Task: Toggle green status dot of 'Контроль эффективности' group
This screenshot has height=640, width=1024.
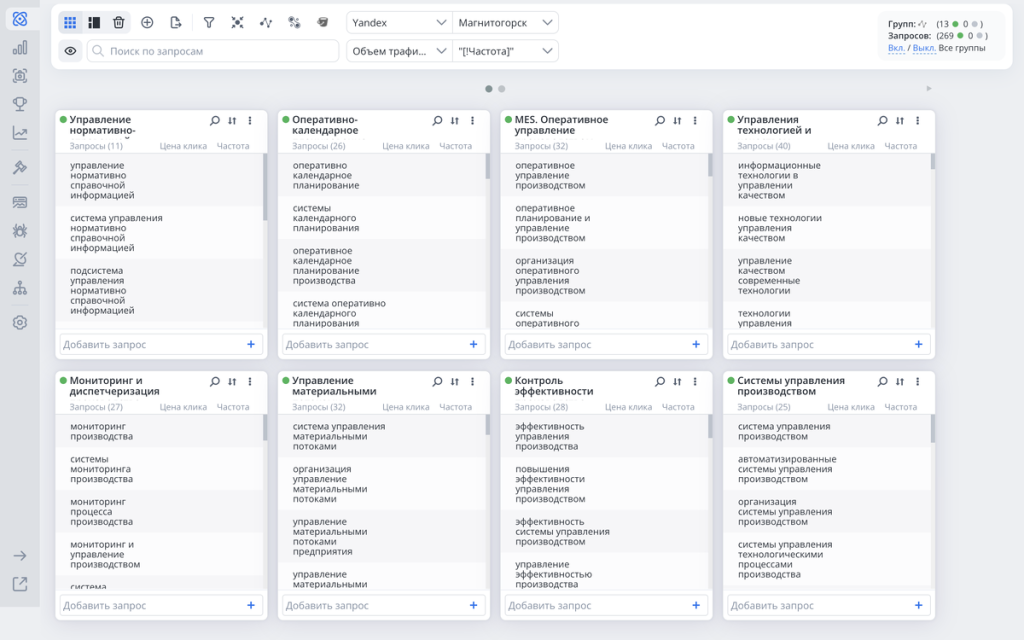Action: 508,380
